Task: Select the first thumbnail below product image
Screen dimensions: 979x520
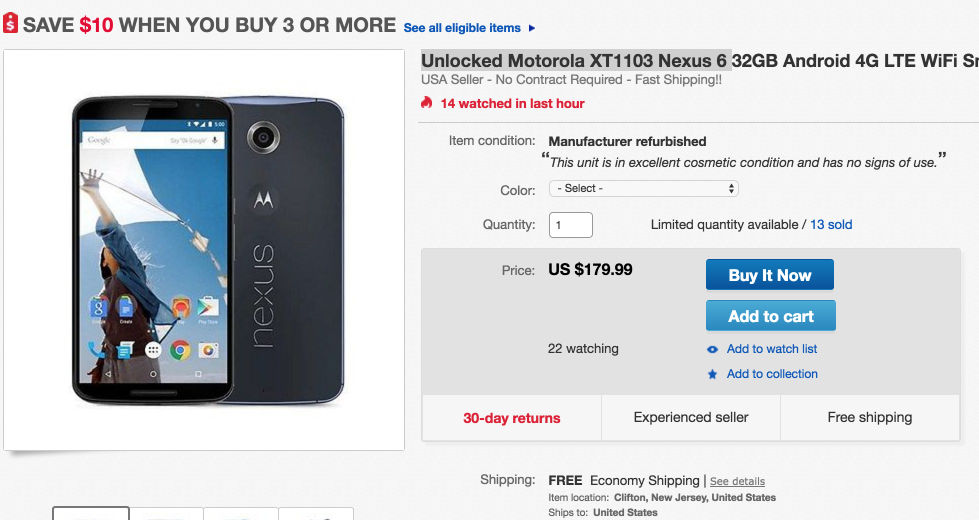Action: (91, 513)
